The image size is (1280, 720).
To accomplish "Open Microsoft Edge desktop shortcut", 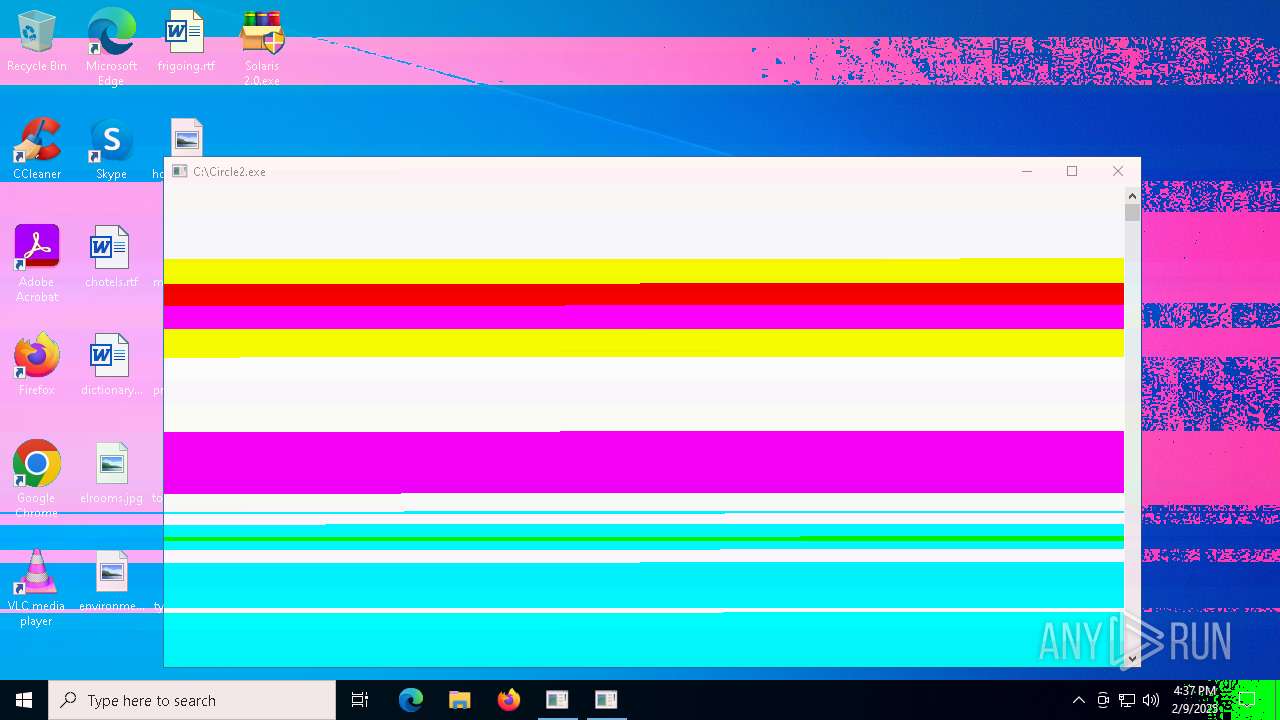I will coord(111,47).
